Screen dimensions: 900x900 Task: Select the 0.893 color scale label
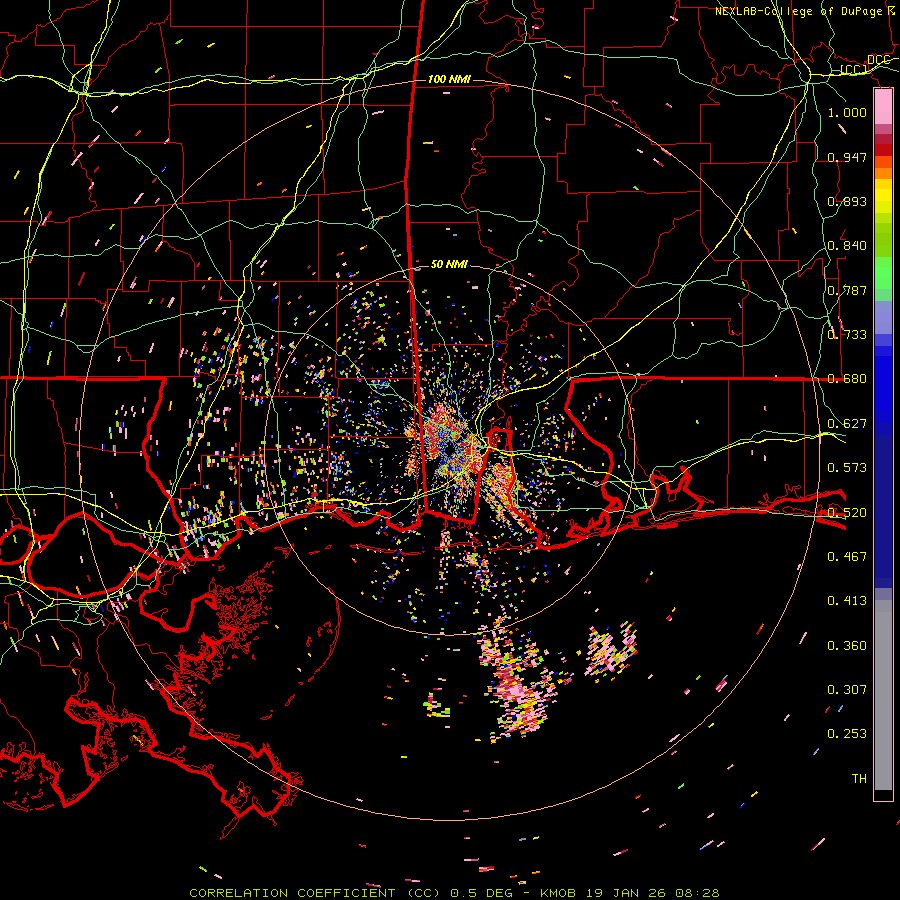pyautogui.click(x=847, y=201)
